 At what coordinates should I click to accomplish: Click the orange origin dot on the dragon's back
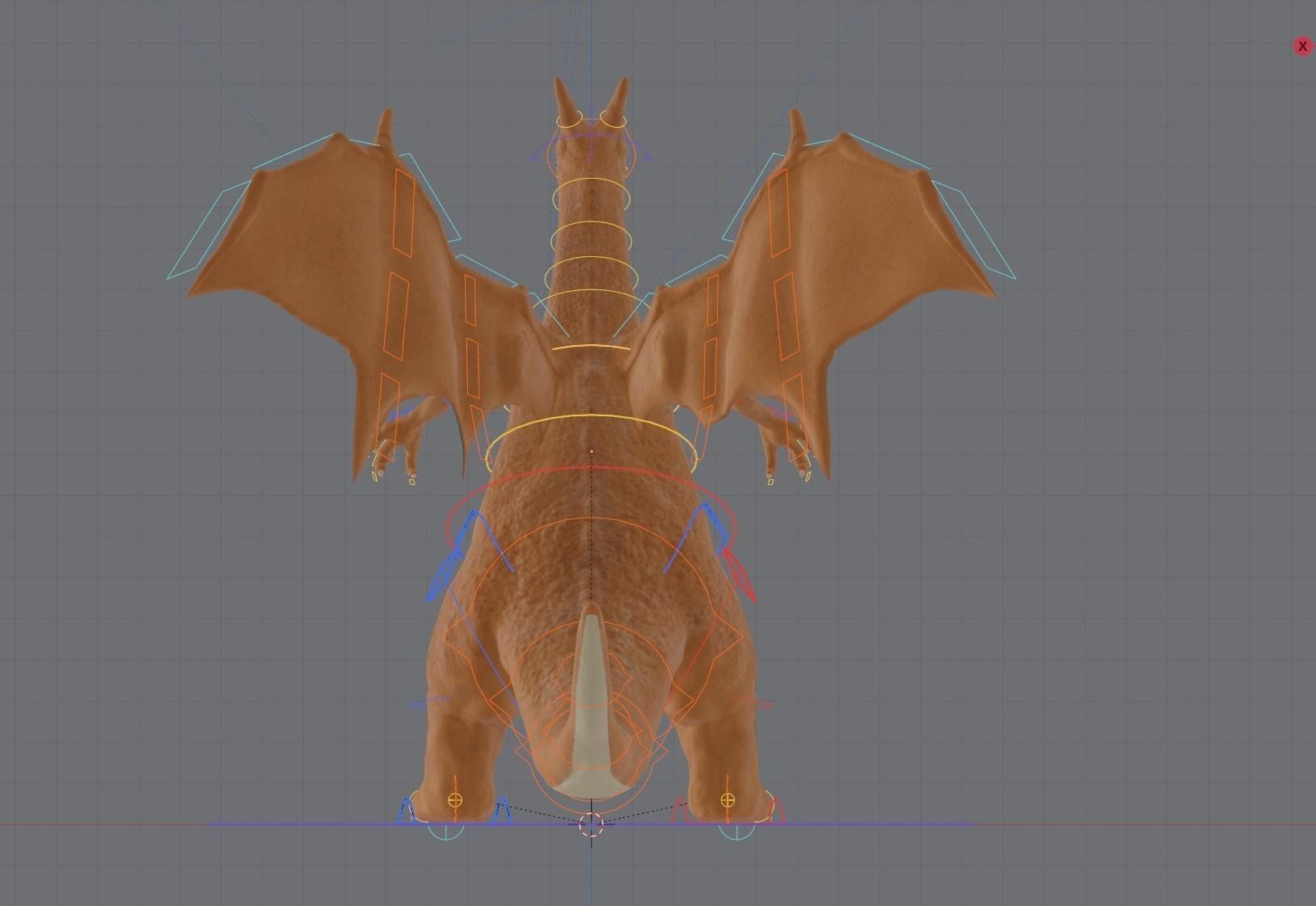click(x=591, y=451)
